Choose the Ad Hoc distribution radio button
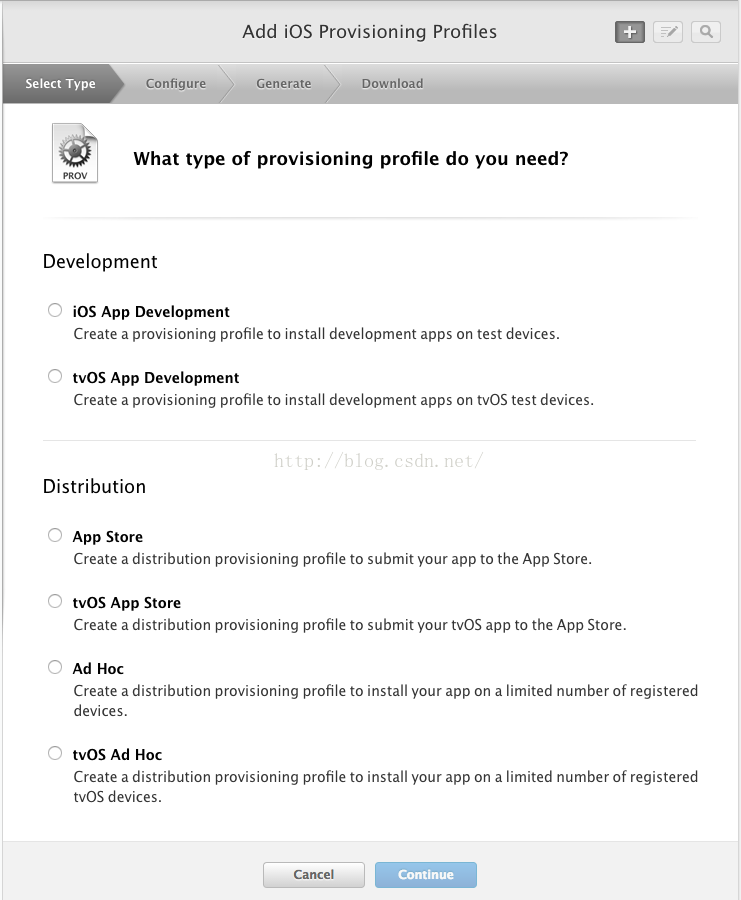Viewport: 741px width, 900px height. point(55,668)
